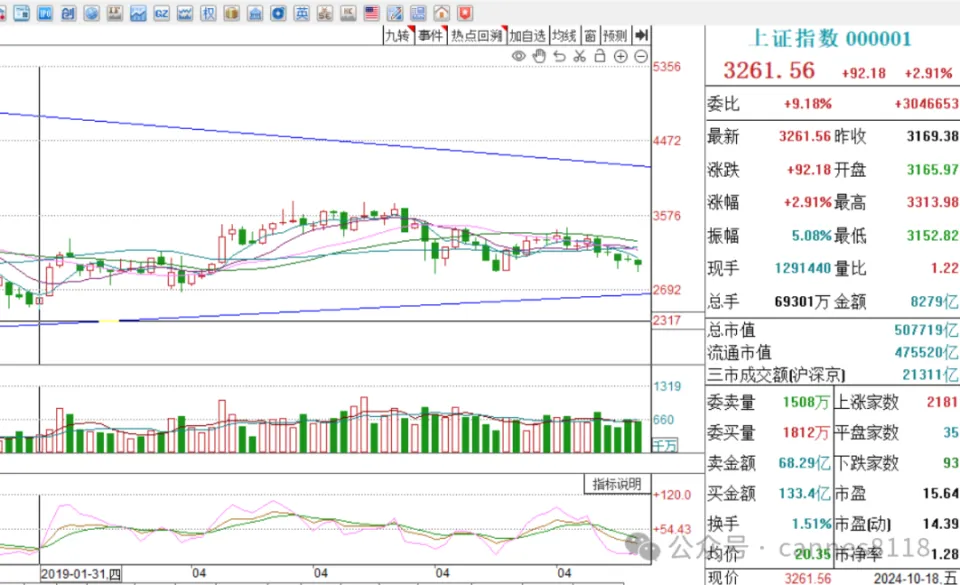Image resolution: width=960 pixels, height=585 pixels.
Task: Click the 2019-01-31 date marker on timeline
Action: (x=80, y=574)
